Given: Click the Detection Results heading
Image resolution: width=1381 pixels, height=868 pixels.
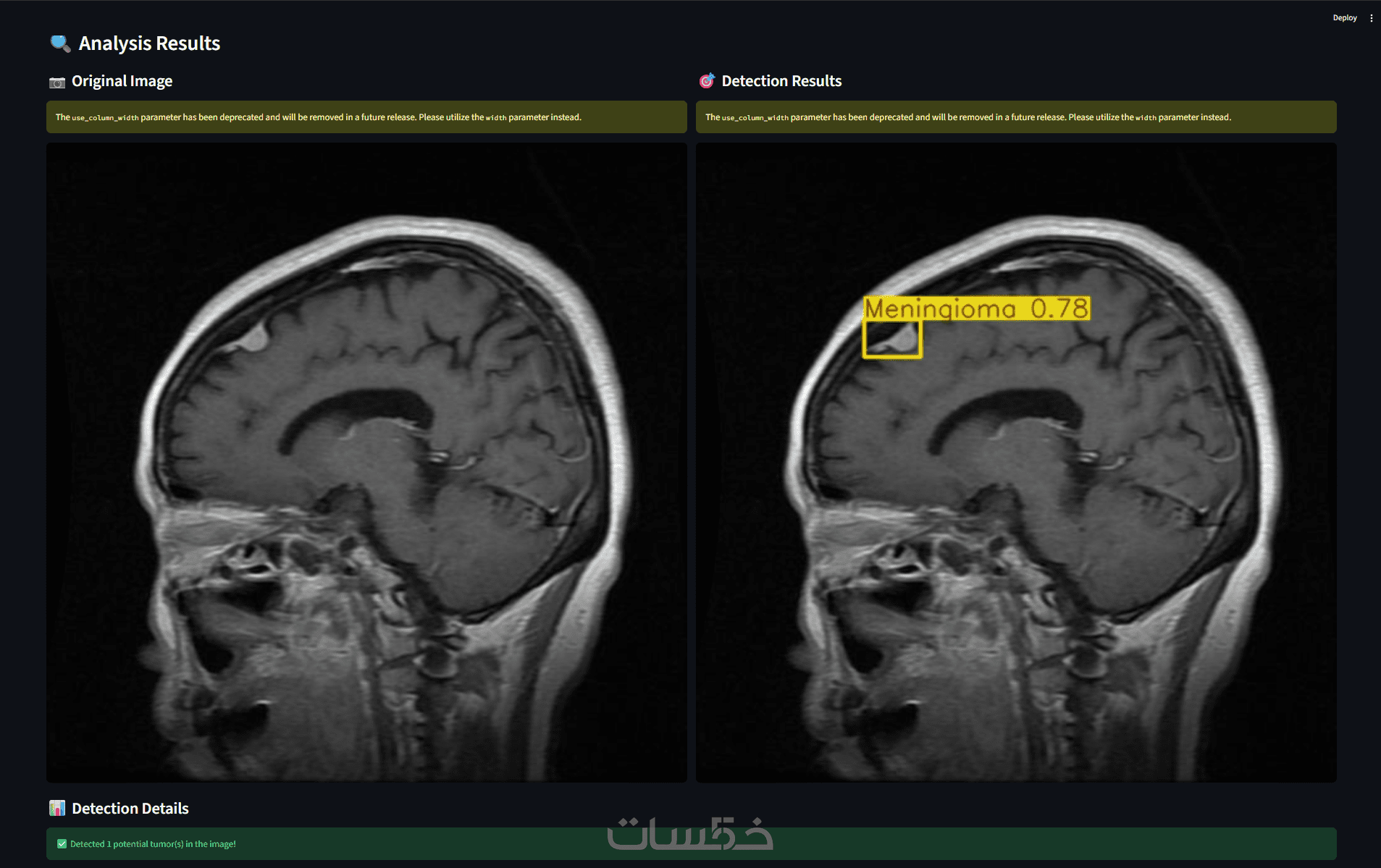Looking at the screenshot, I should [x=781, y=81].
